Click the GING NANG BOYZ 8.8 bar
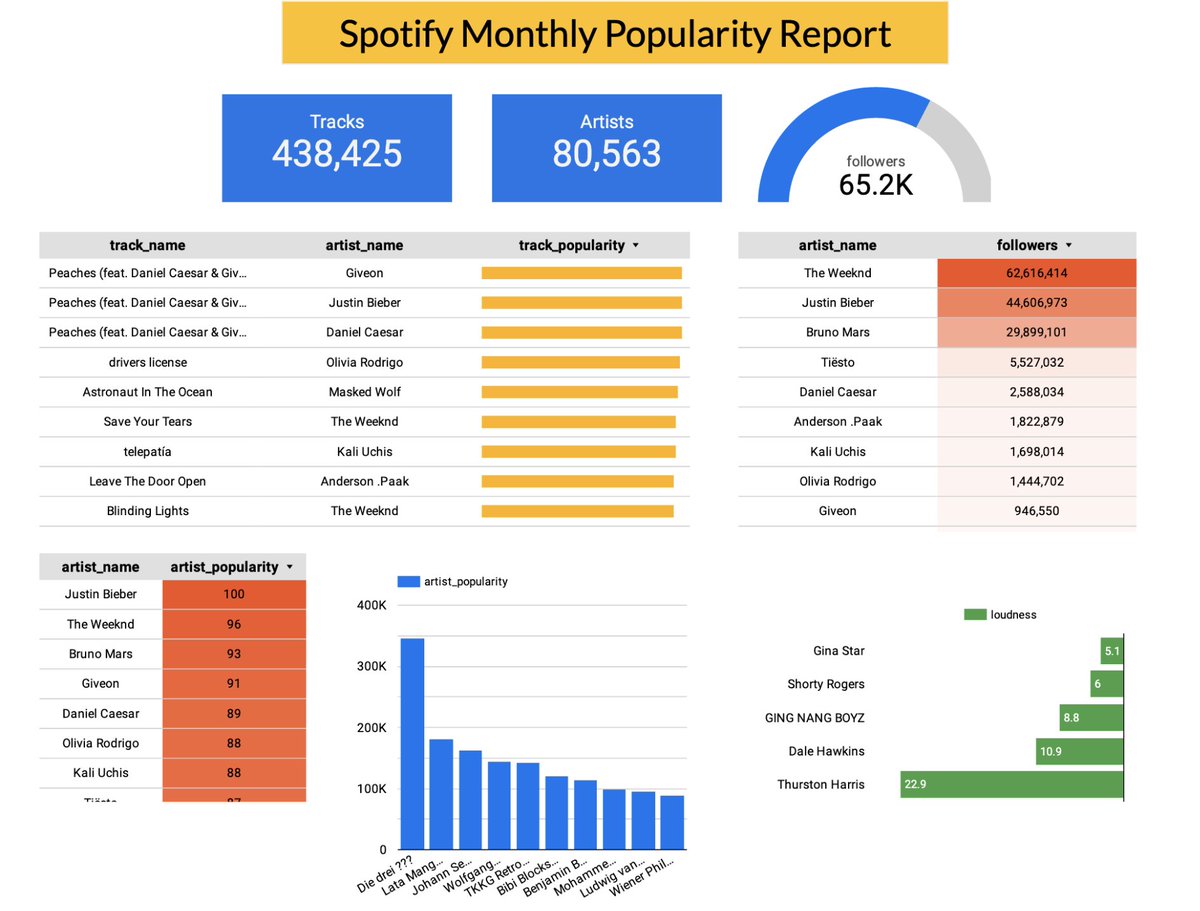The width and height of the screenshot is (1200, 911). click(1091, 718)
